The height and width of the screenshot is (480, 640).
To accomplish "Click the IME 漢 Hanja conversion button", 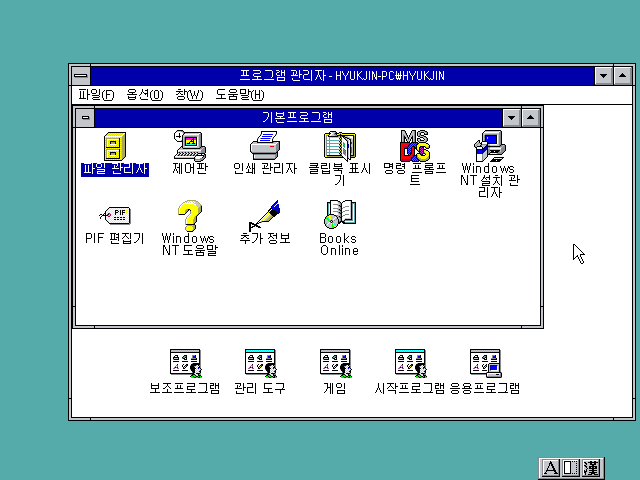I will pyautogui.click(x=592, y=468).
